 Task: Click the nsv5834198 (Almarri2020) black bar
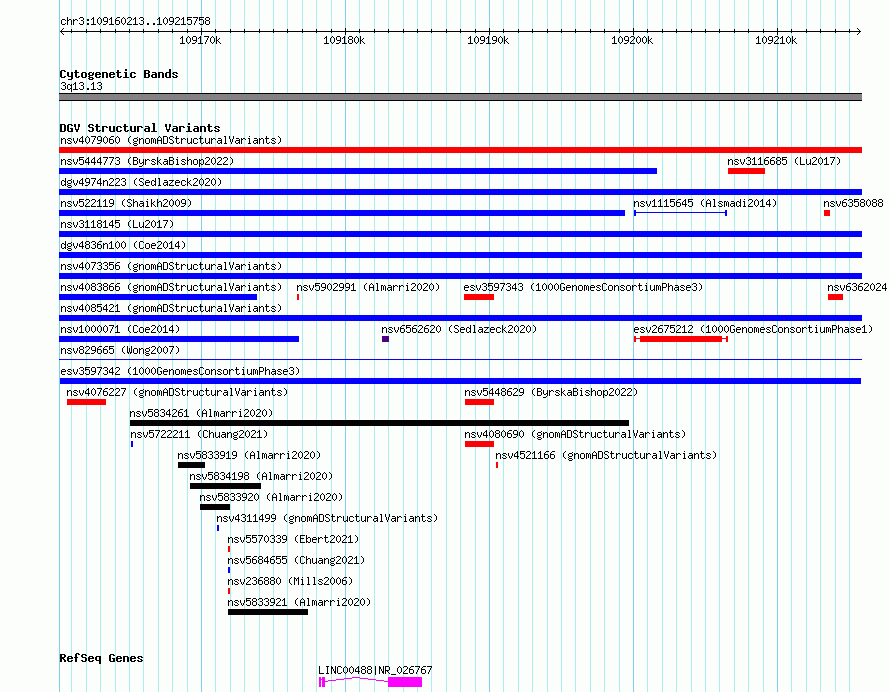[x=225, y=486]
